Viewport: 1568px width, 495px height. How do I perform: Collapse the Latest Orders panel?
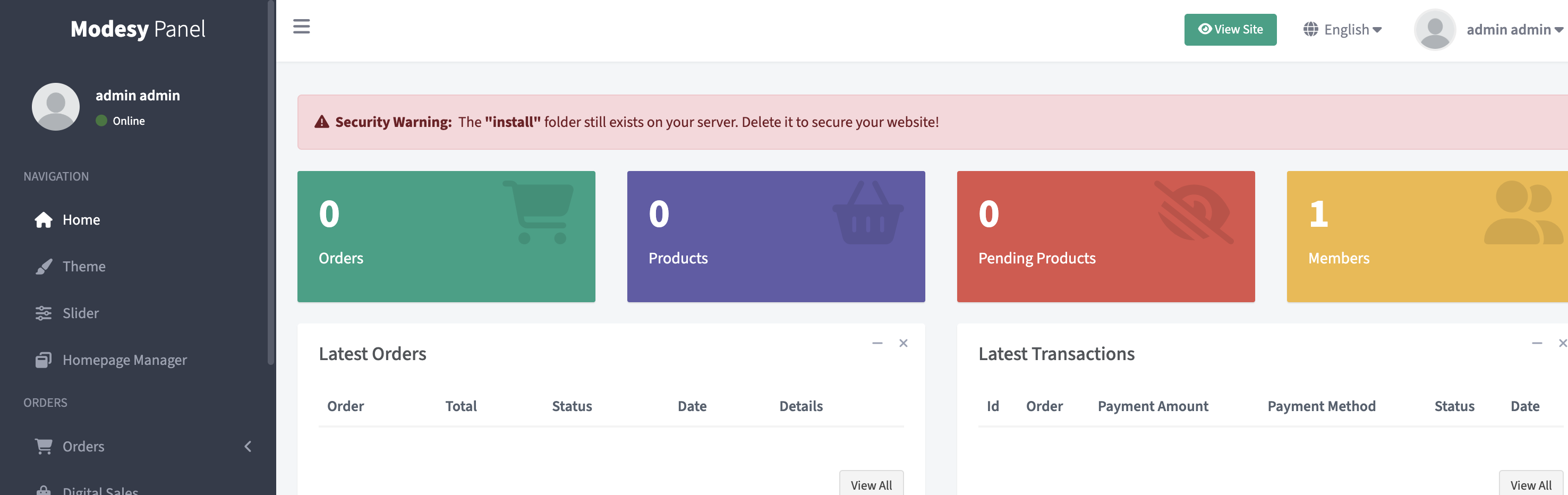coord(877,344)
